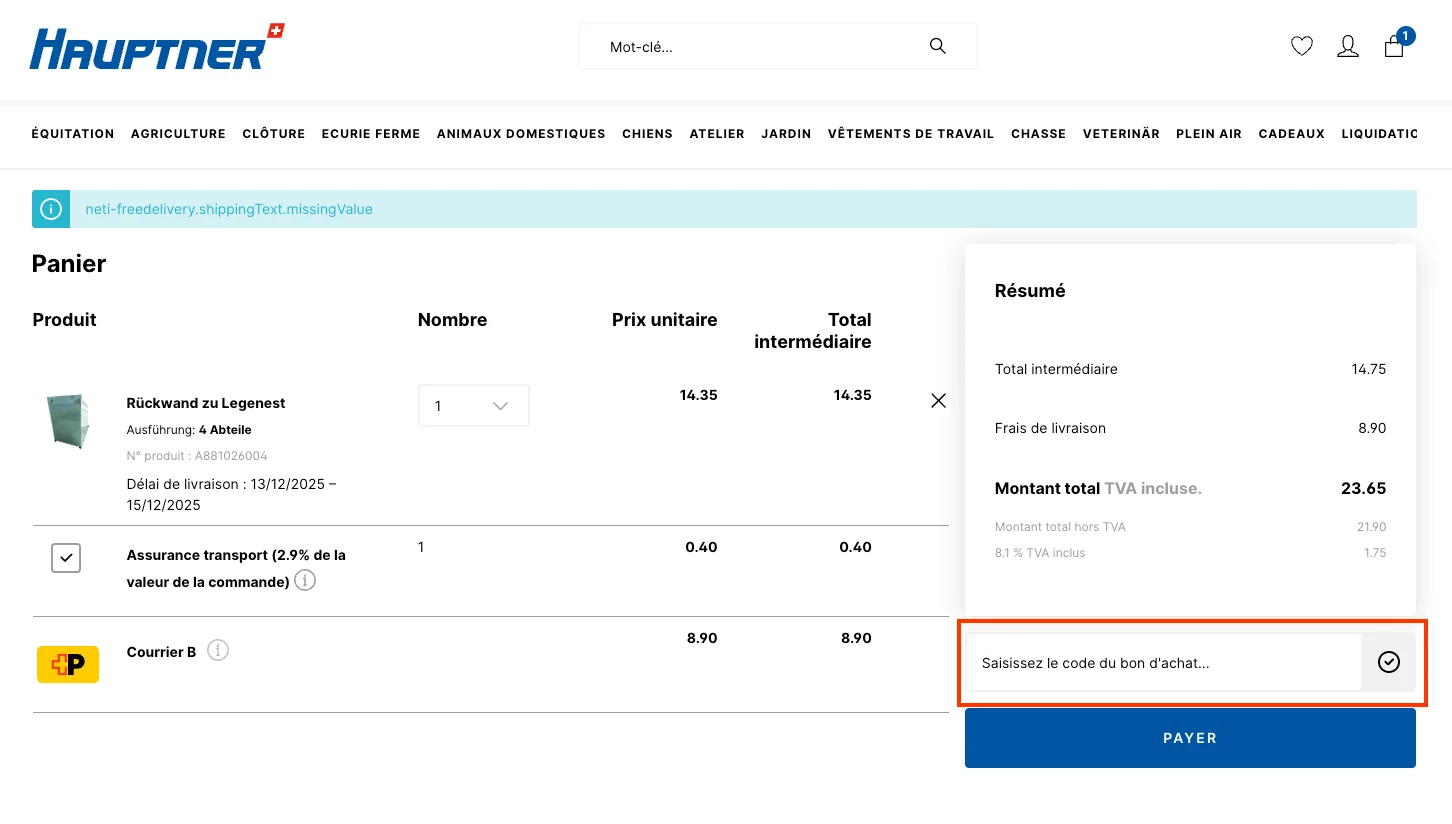The width and height of the screenshot is (1452, 824).
Task: Open the ÉQUITATION menu item
Action: 72,133
